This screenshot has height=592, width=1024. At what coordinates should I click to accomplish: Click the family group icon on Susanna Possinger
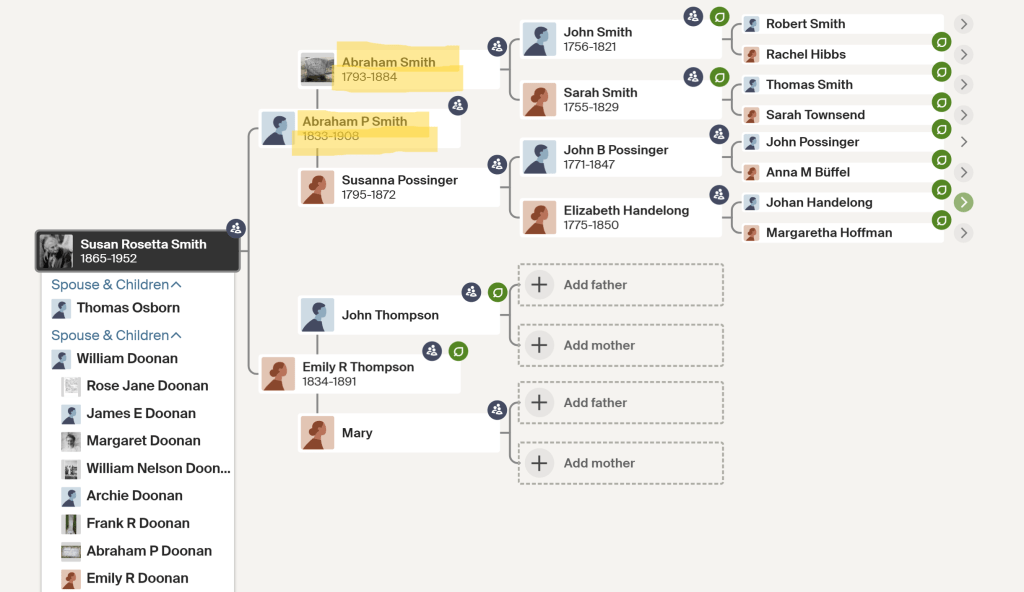tap(497, 164)
